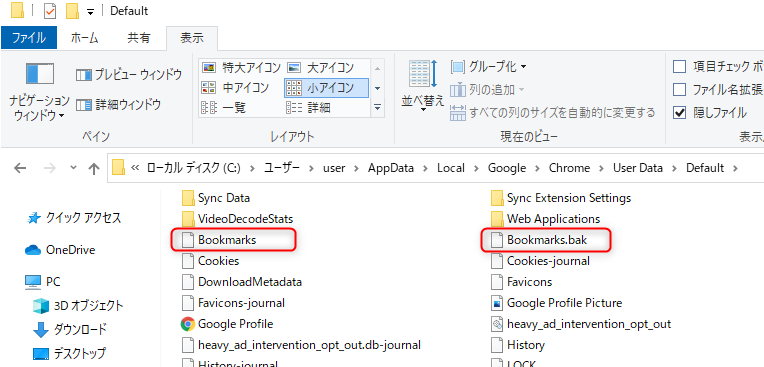Viewport: 764px width, 367px height.
Task: Click ユーザー breadcrumb in address bar
Action: pos(282,168)
